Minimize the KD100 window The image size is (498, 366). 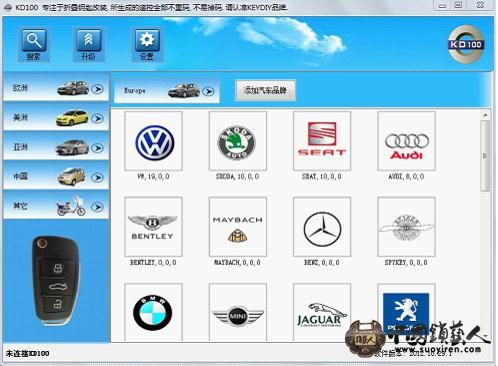442,5
